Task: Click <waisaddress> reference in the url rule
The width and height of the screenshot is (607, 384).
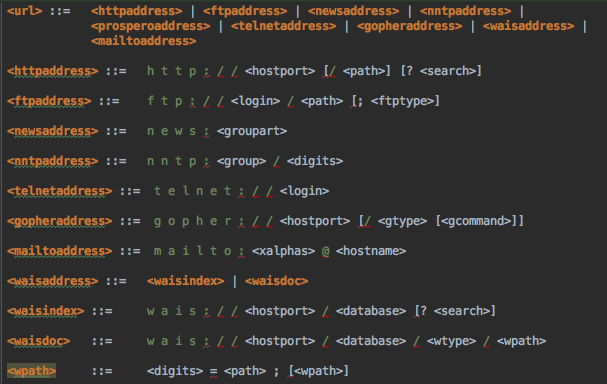Action: point(528,26)
